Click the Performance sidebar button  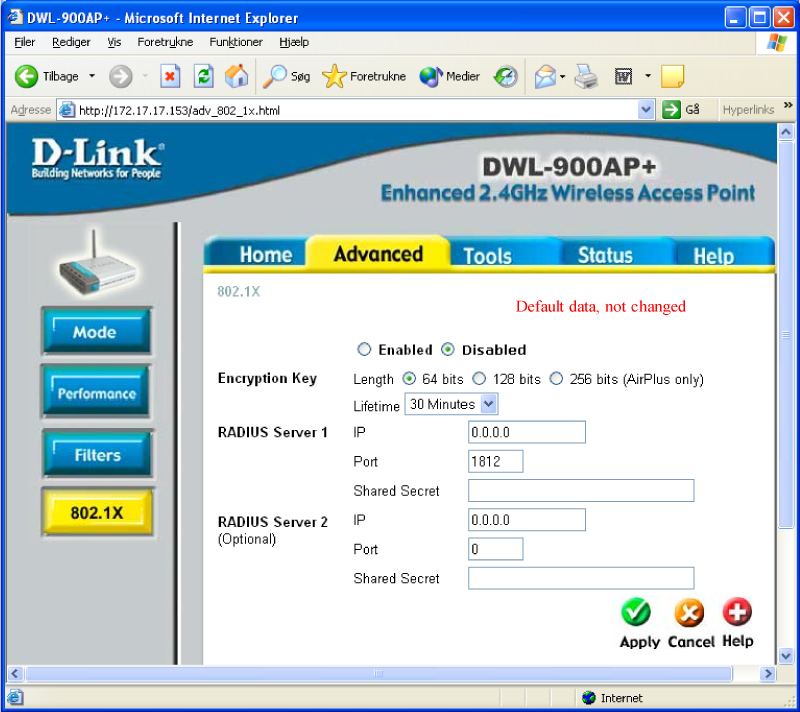(97, 393)
